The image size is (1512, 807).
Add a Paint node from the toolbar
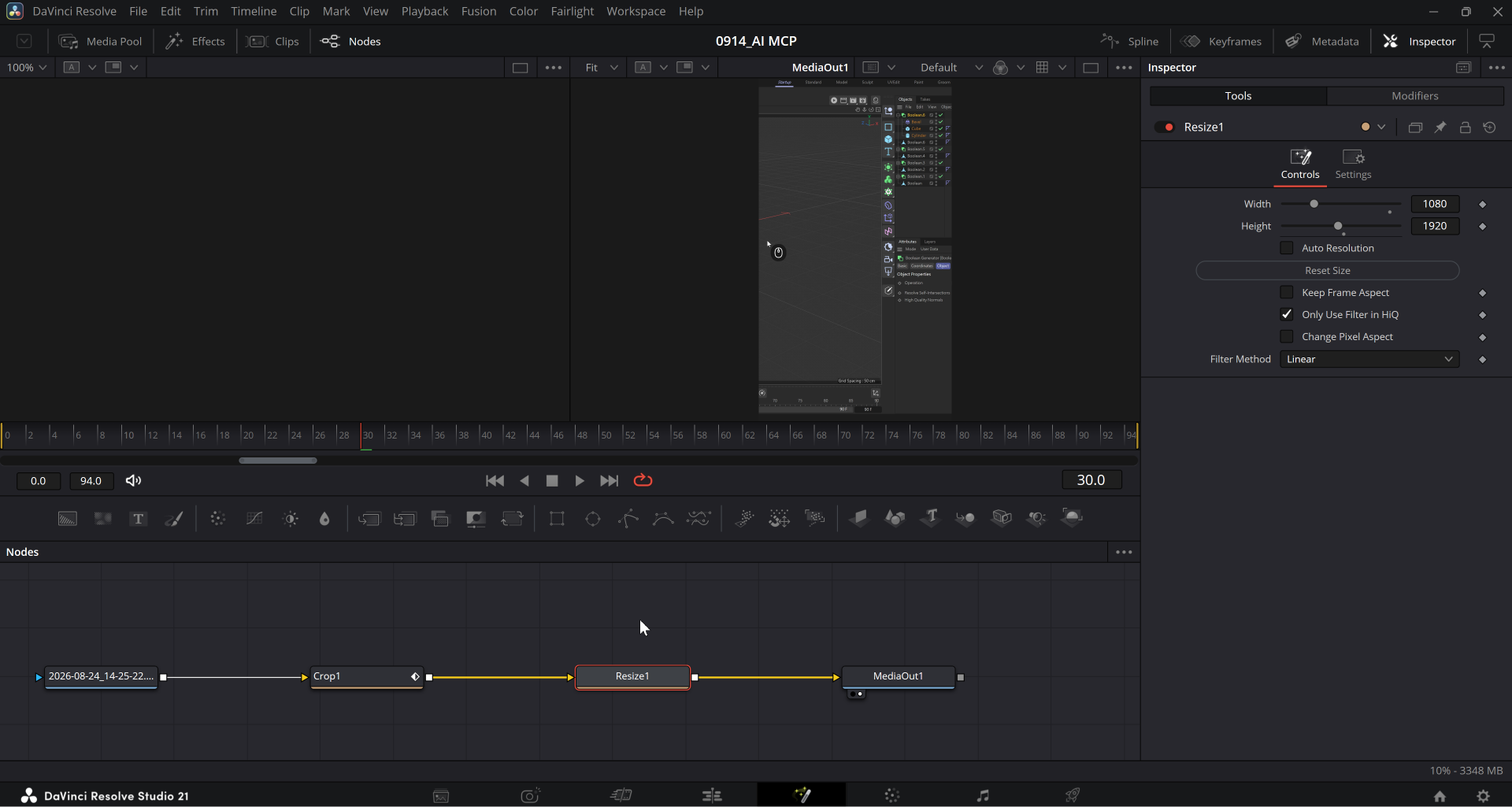(174, 518)
